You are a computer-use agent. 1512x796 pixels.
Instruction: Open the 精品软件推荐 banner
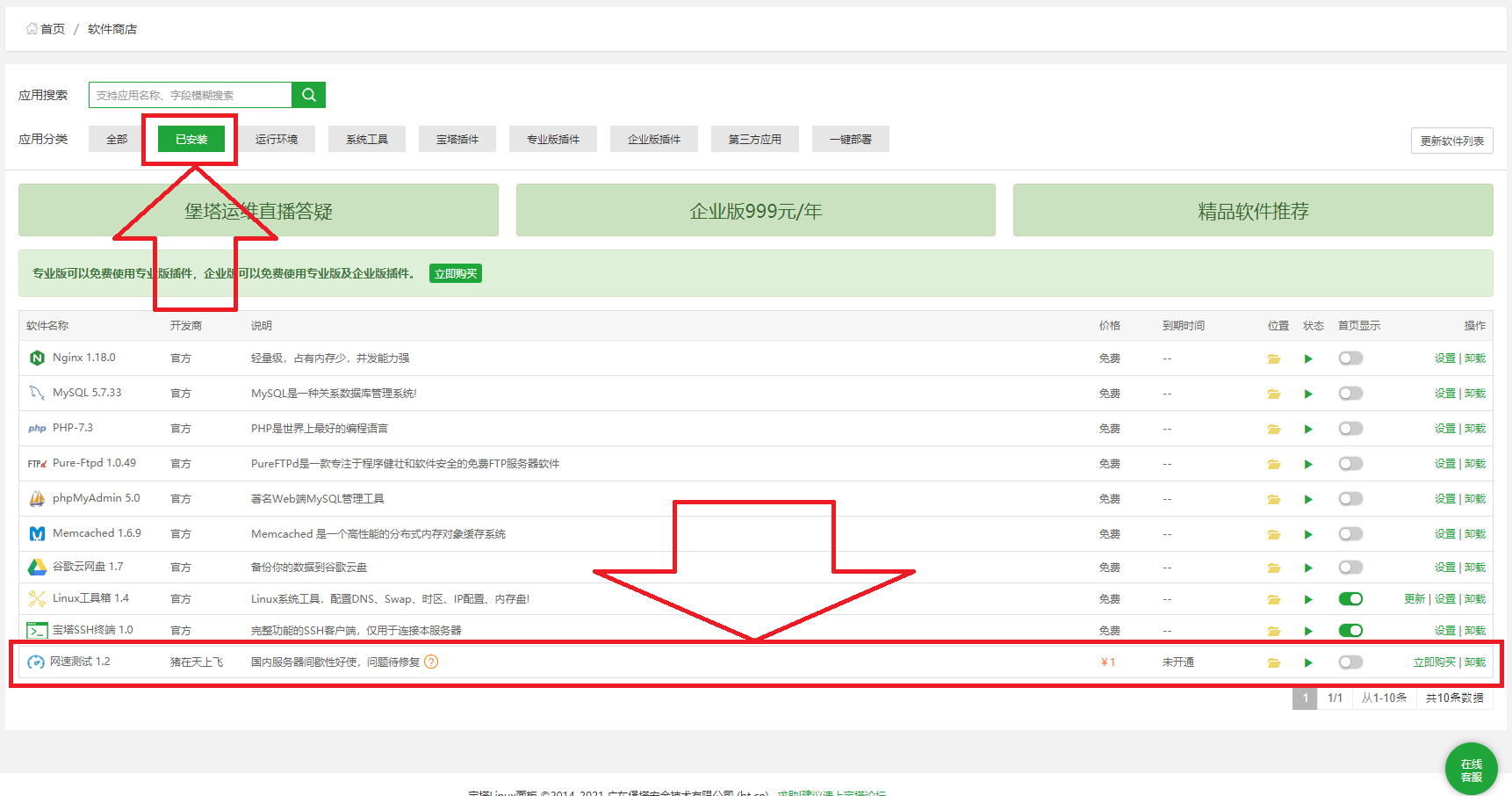pyautogui.click(x=1253, y=210)
